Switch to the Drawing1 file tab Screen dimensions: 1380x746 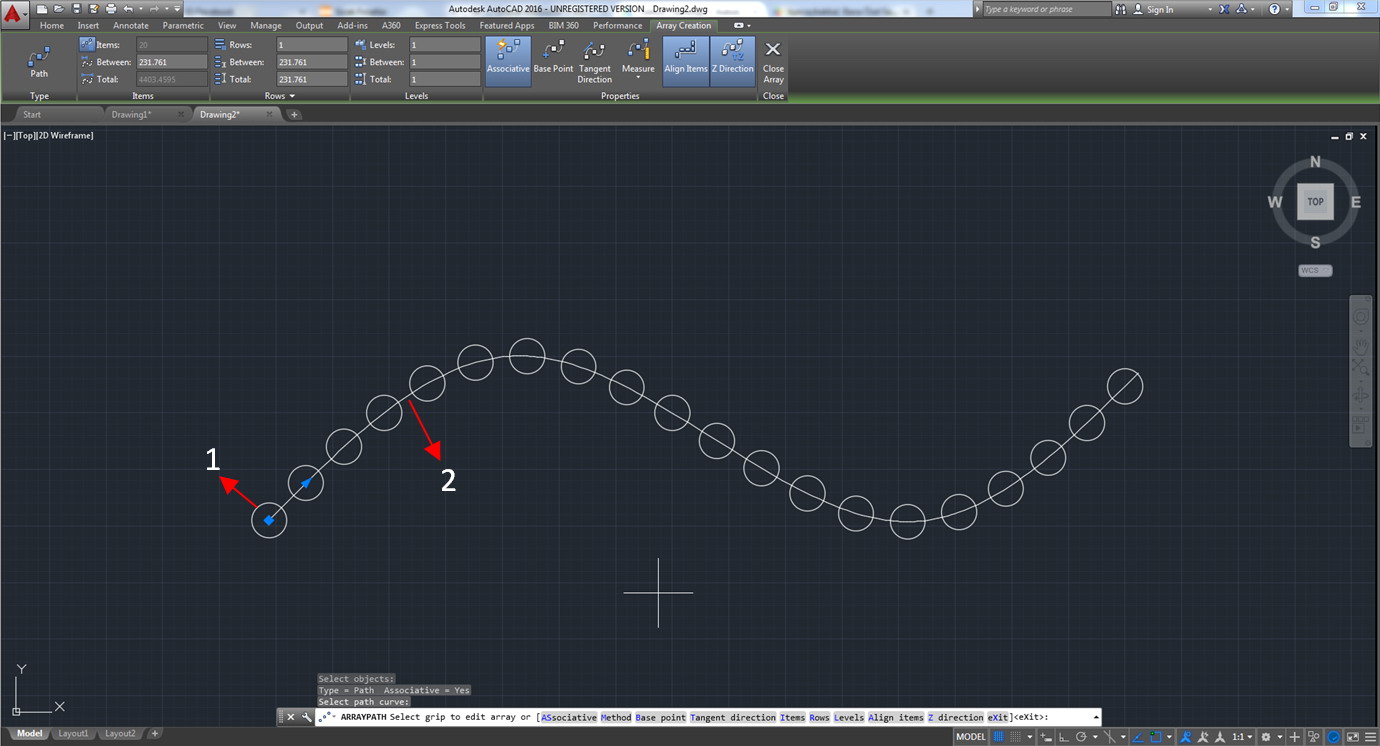point(130,114)
